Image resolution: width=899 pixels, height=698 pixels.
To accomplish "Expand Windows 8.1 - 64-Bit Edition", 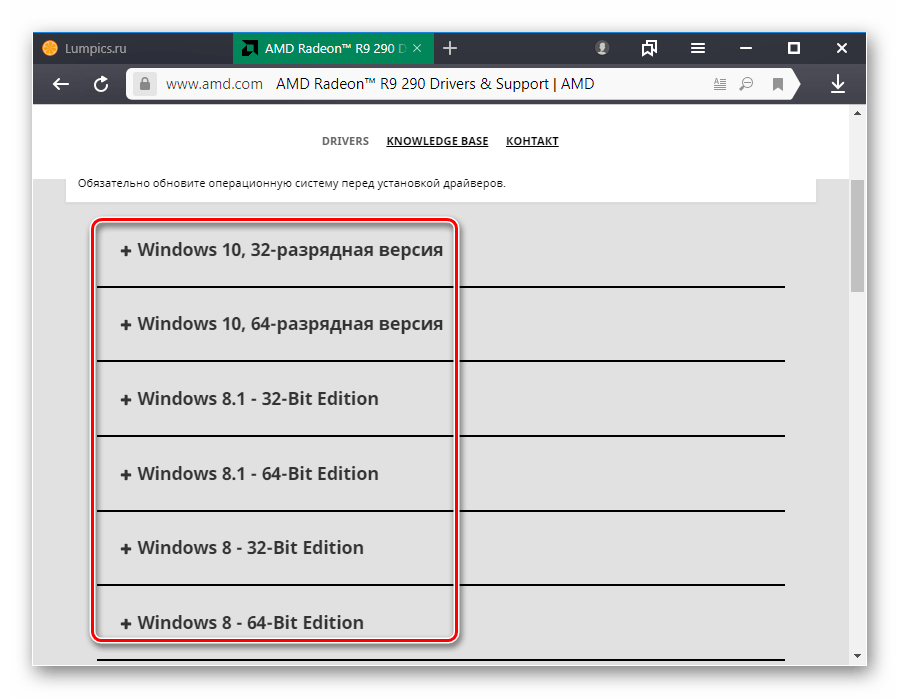I will [x=249, y=474].
